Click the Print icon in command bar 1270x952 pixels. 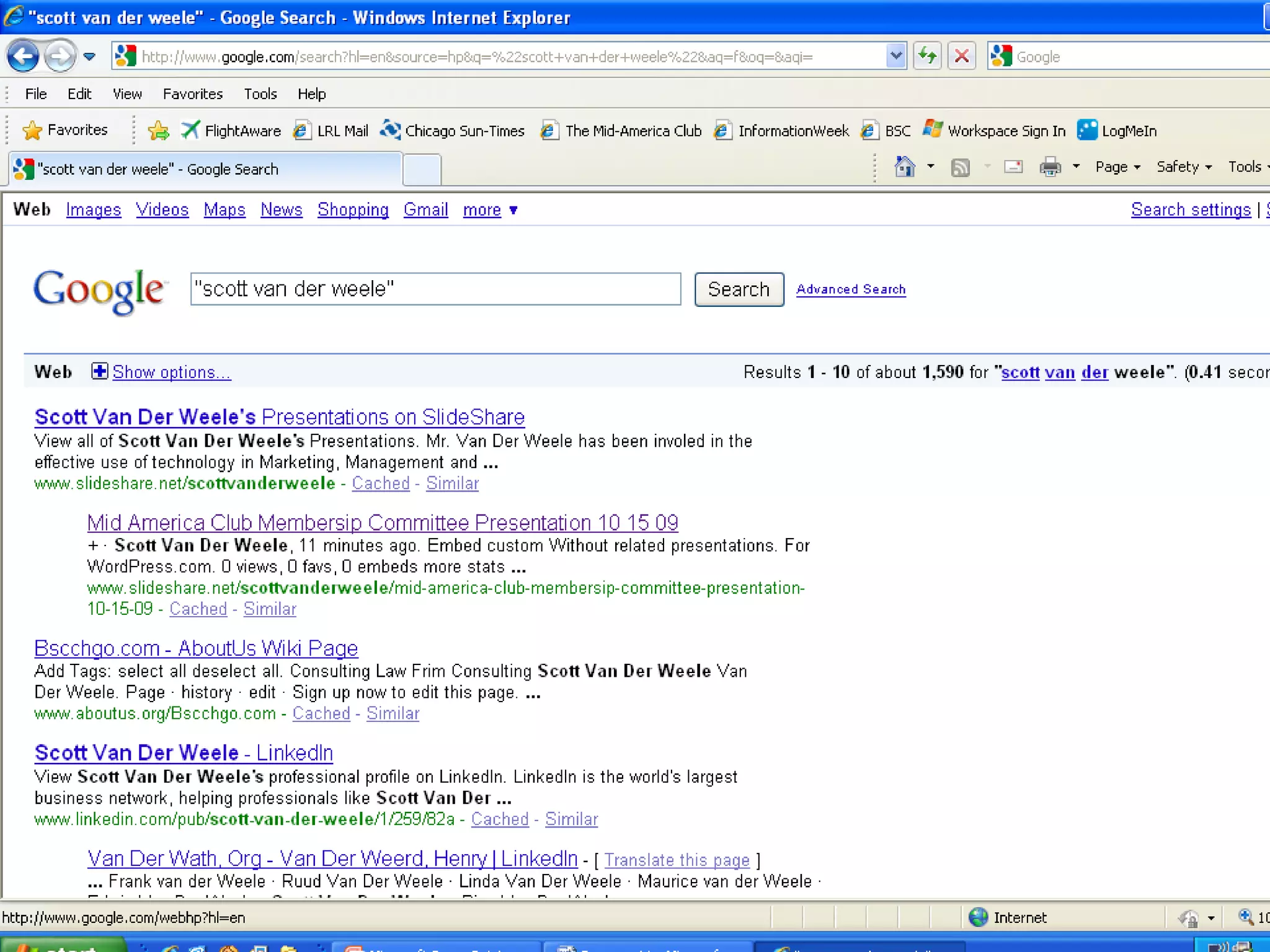coord(1050,167)
